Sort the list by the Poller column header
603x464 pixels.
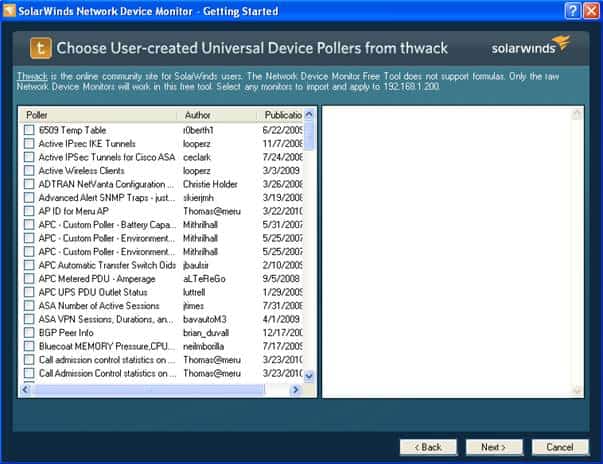(98, 115)
